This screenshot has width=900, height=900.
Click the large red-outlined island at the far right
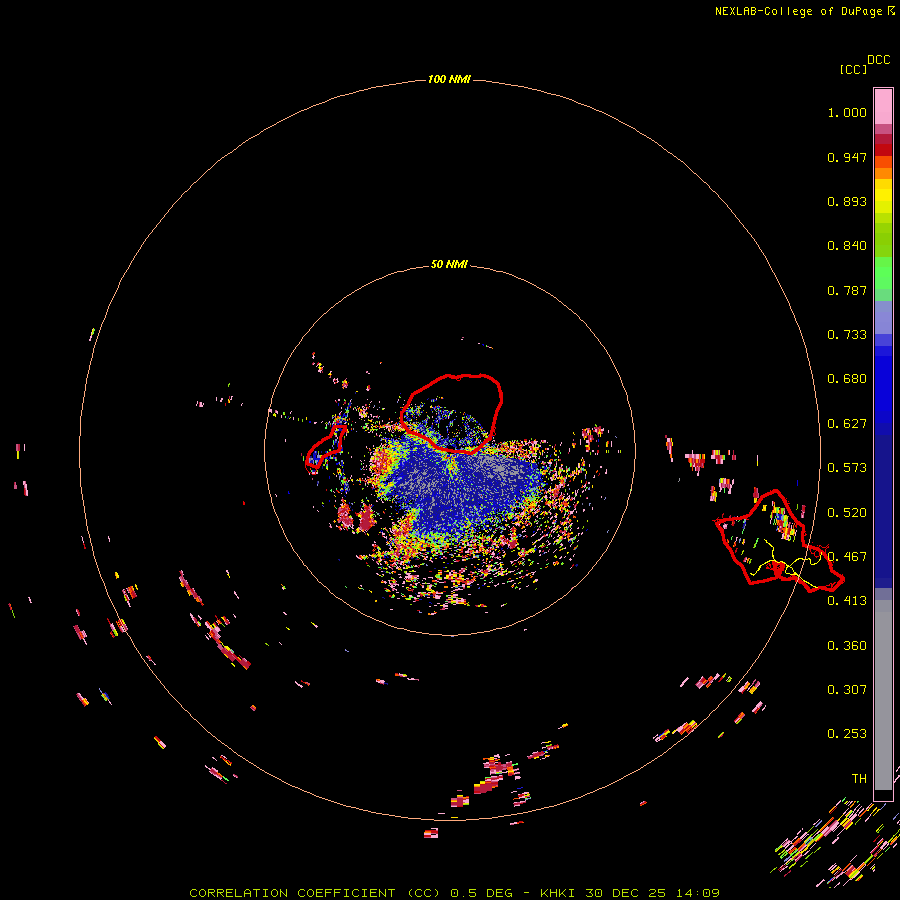coord(779,541)
